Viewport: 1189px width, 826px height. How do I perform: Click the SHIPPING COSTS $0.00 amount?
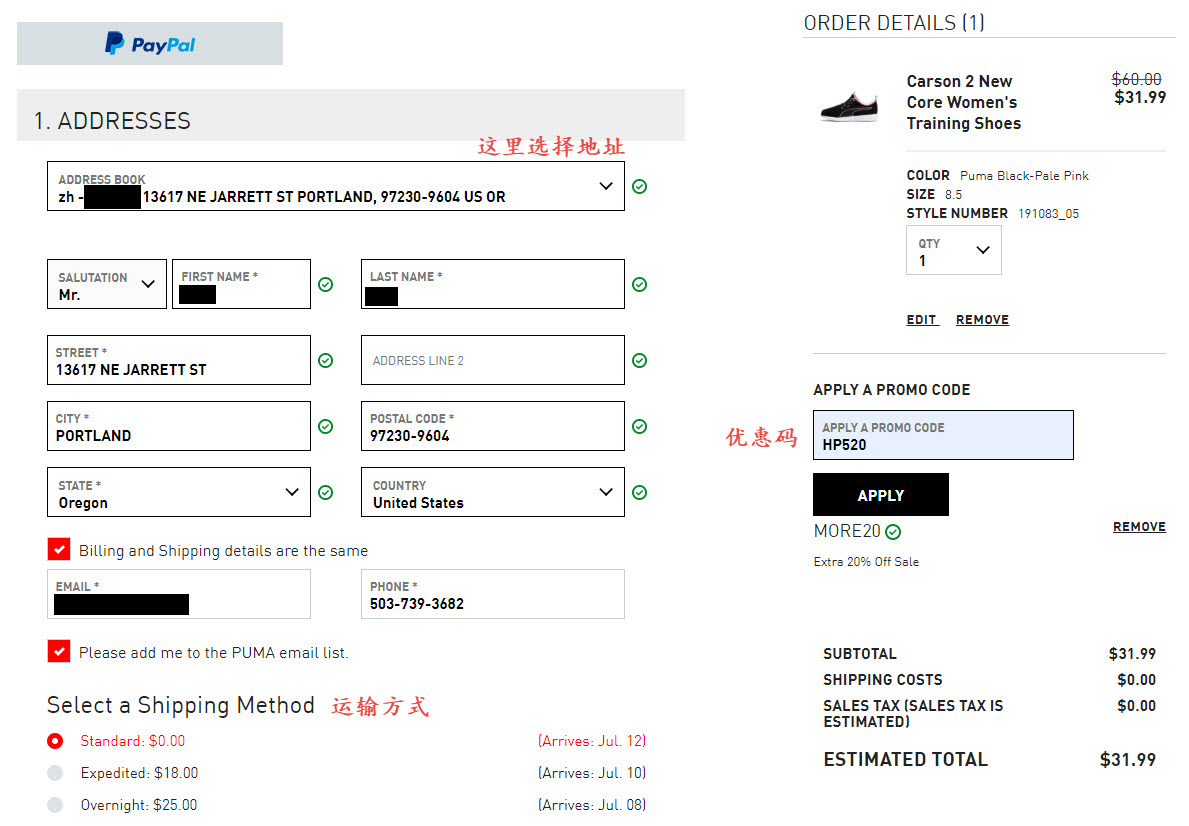tap(1136, 680)
